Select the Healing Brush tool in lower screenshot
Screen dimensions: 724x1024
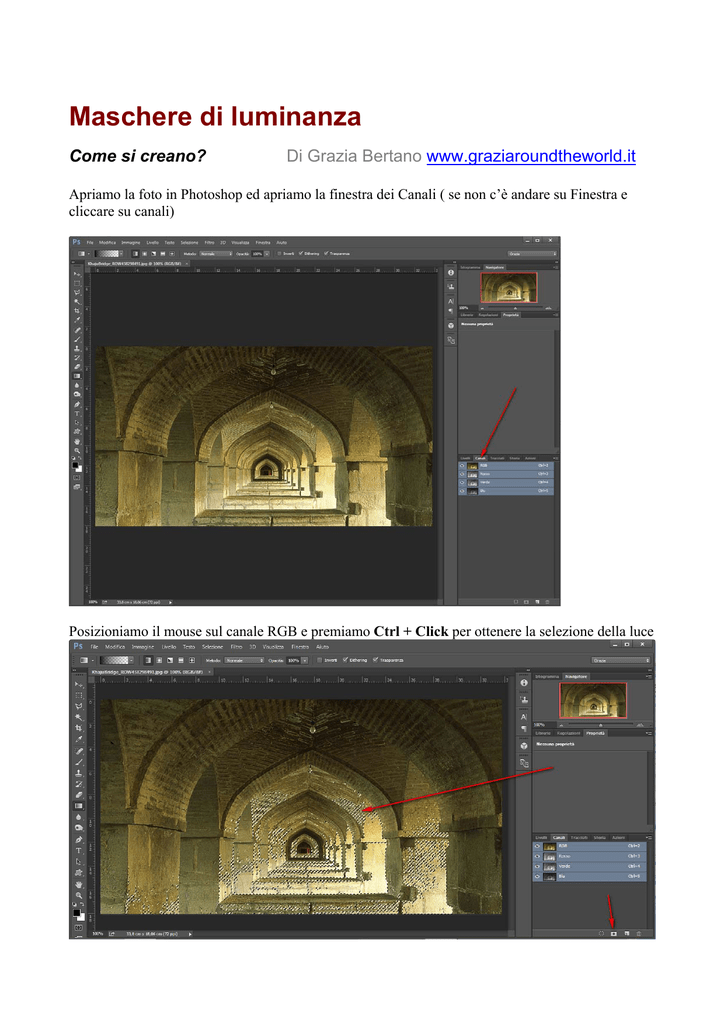(79, 751)
